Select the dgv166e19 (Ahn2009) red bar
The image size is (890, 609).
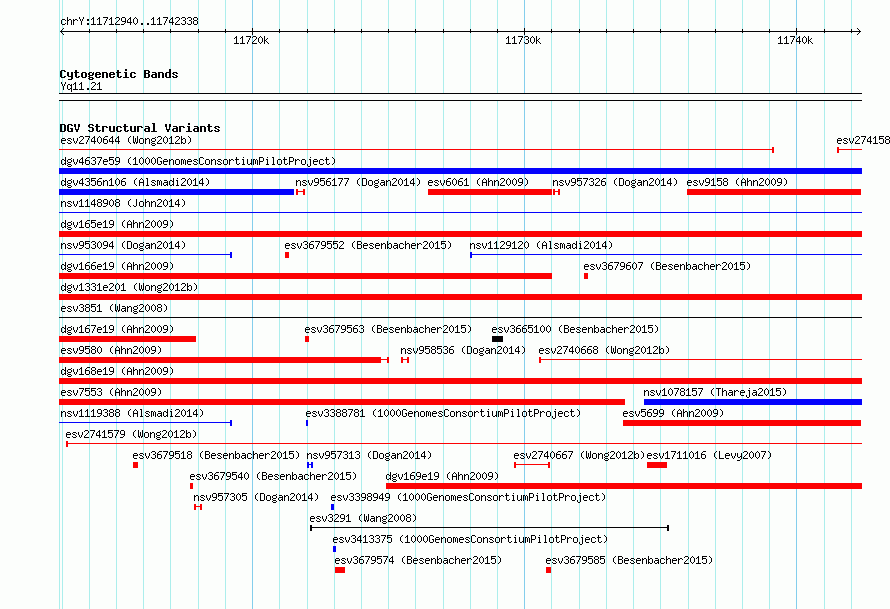pyautogui.click(x=305, y=276)
